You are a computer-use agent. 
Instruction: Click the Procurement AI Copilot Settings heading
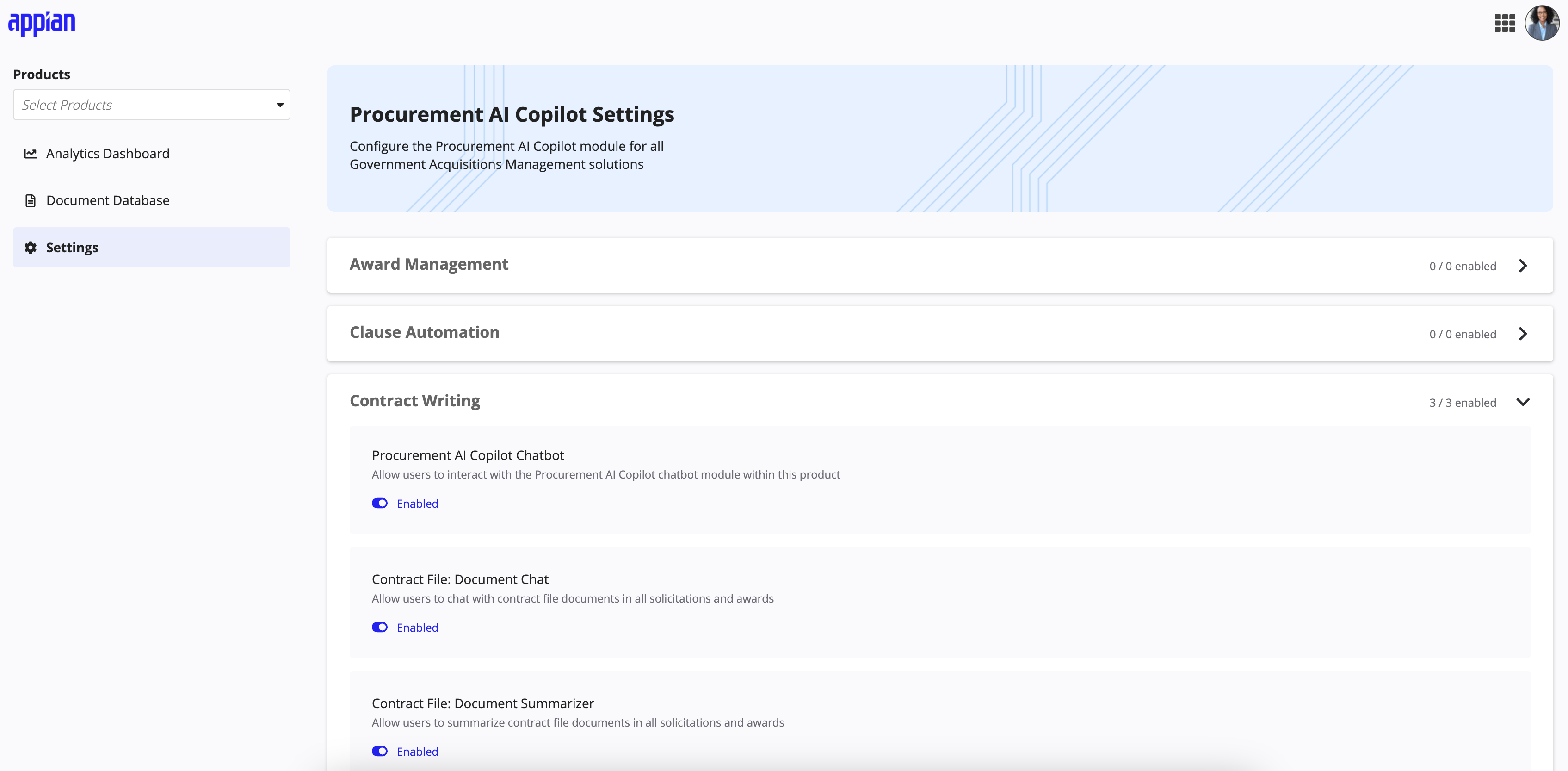click(512, 114)
